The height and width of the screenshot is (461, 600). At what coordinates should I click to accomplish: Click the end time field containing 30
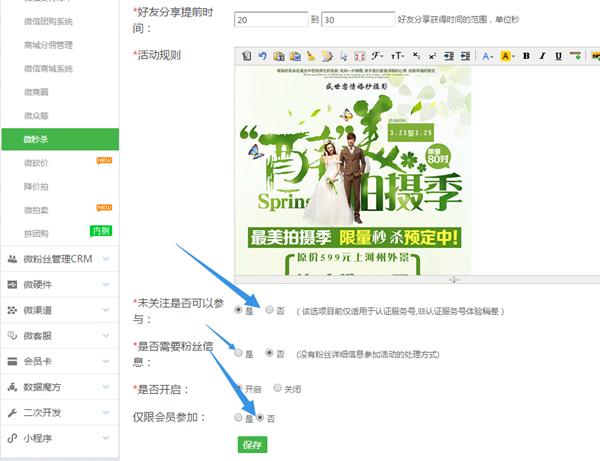point(358,20)
